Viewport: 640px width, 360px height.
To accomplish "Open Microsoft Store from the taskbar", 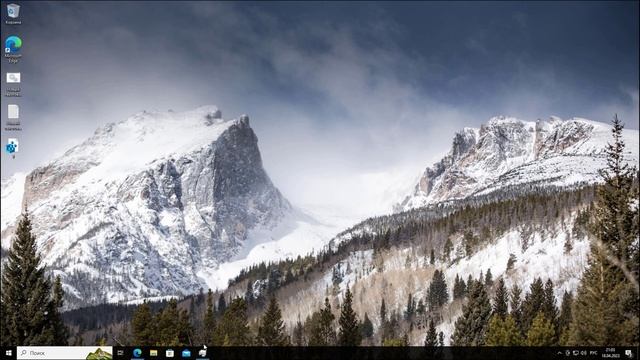I will click(x=170, y=353).
